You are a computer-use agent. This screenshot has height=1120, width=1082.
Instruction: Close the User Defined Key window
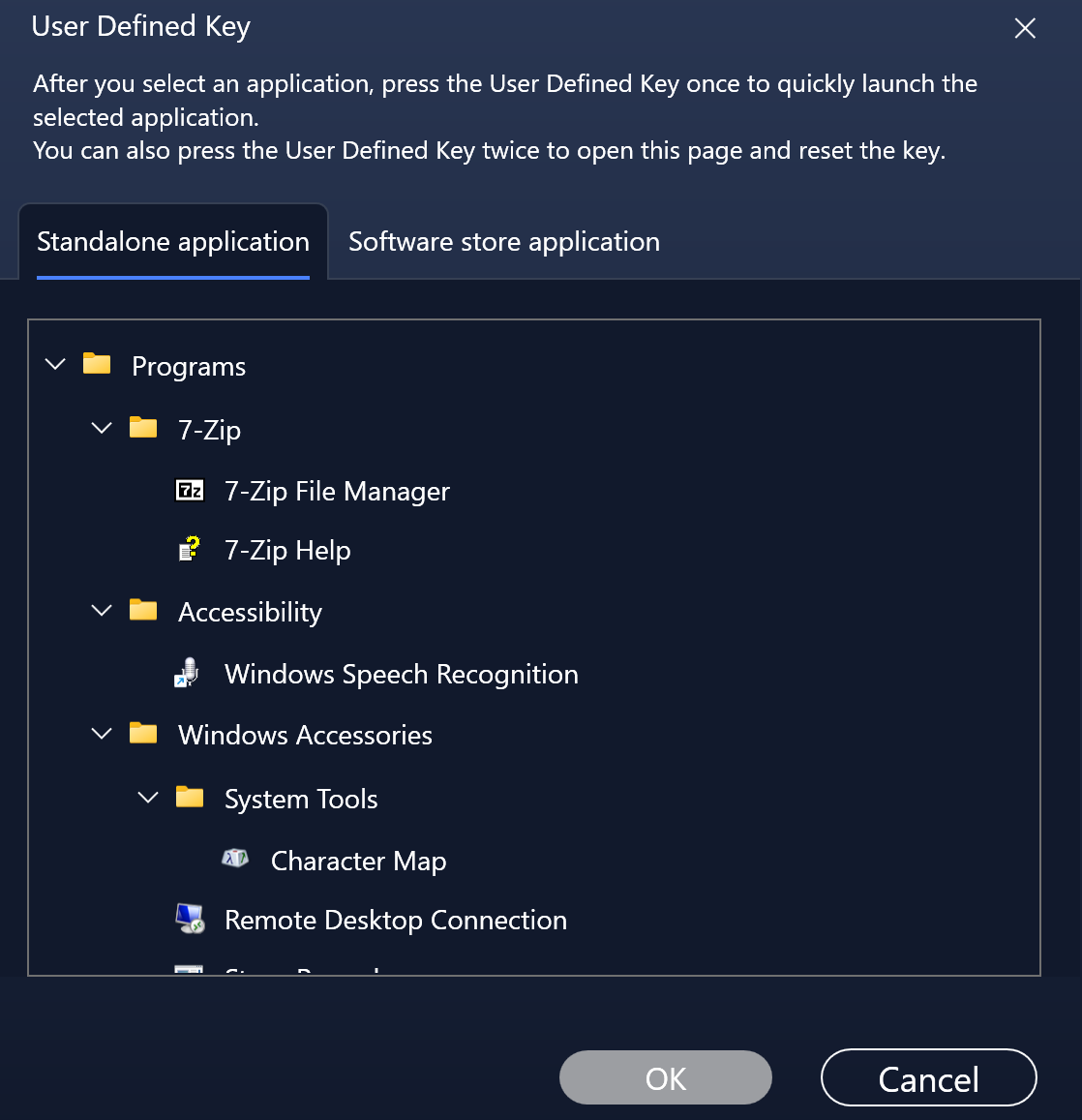tap(1025, 28)
